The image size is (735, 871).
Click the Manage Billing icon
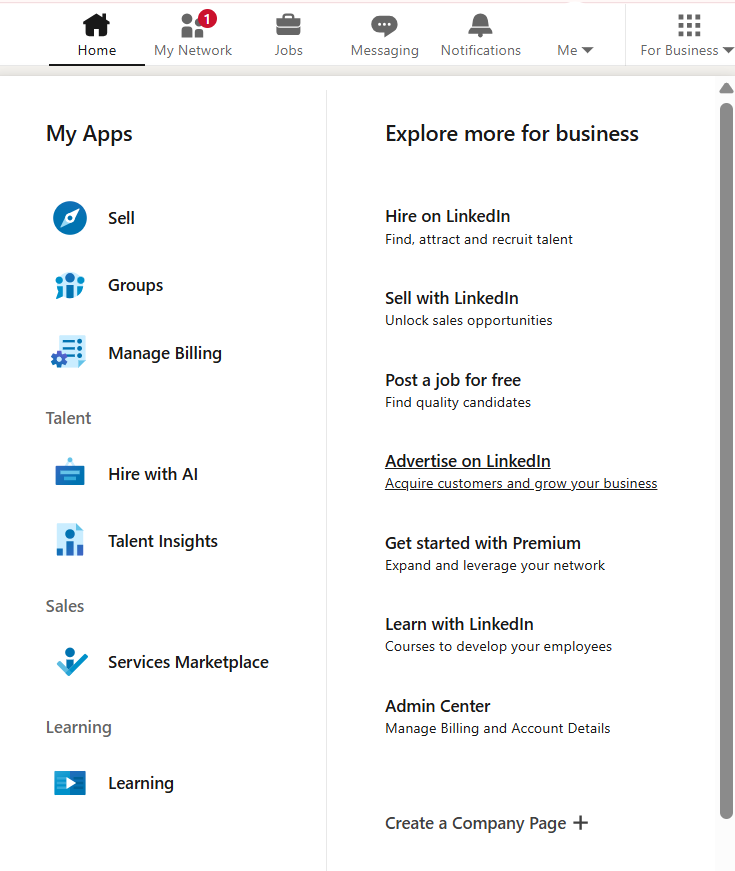point(68,352)
